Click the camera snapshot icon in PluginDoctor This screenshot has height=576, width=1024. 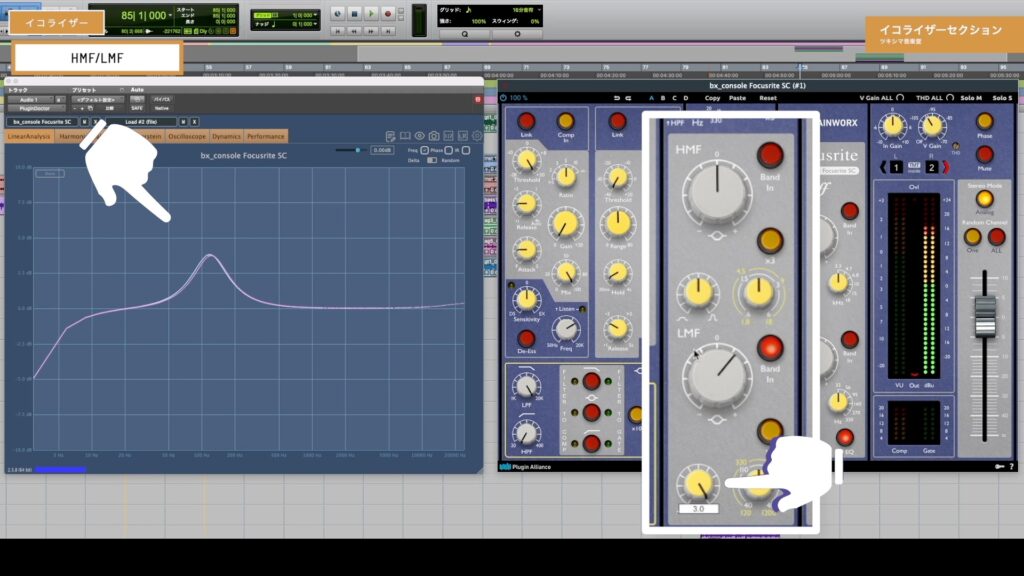[434, 136]
